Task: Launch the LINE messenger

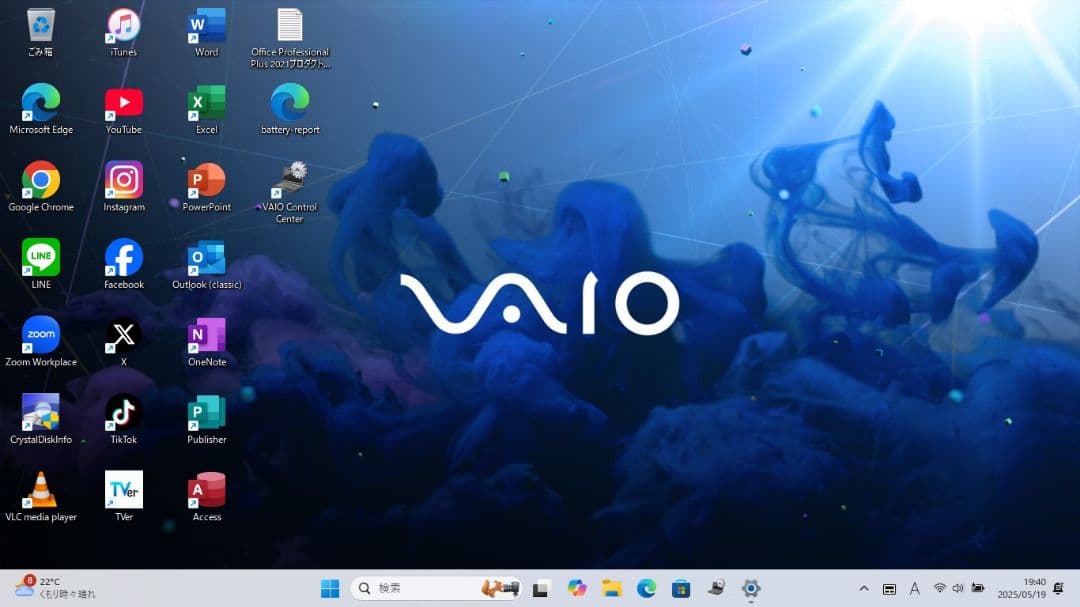Action: (x=41, y=258)
